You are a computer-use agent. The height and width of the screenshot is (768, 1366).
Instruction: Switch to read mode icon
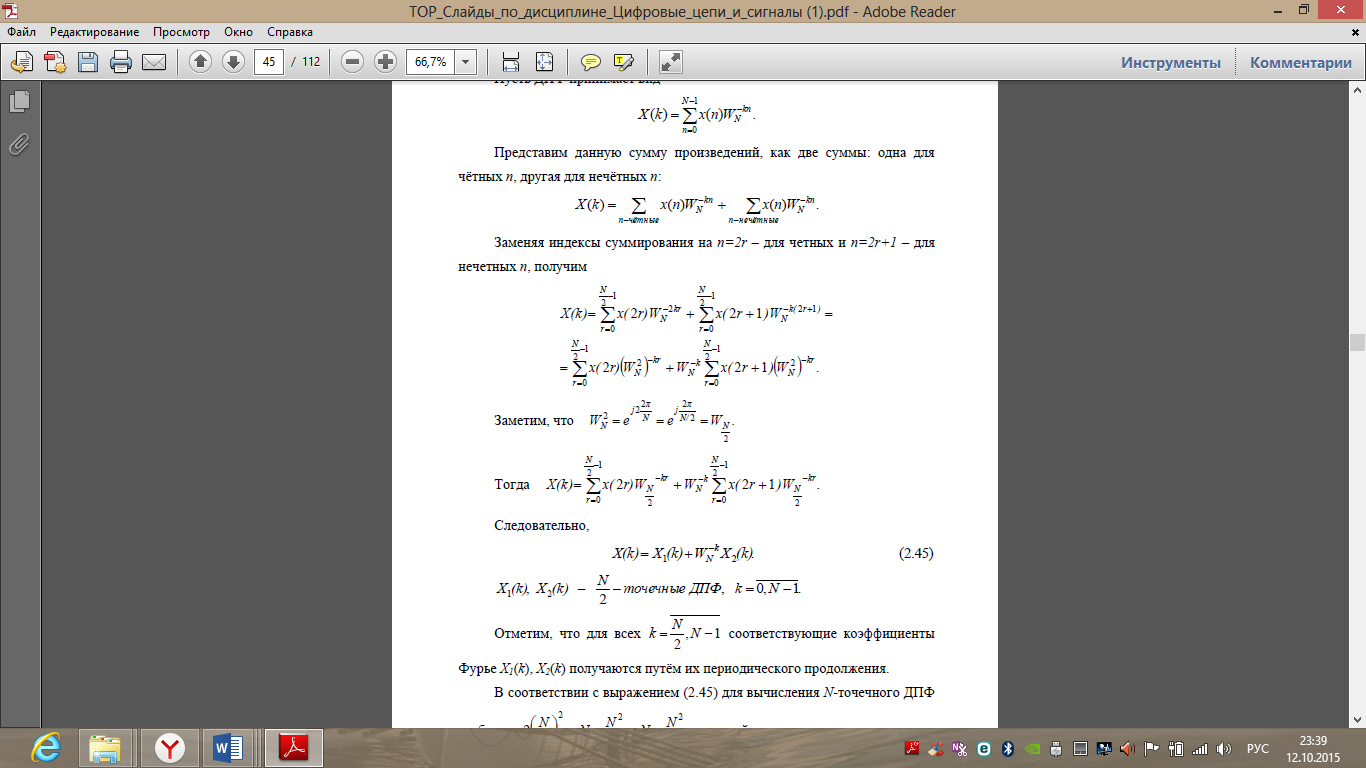pyautogui.click(x=671, y=62)
